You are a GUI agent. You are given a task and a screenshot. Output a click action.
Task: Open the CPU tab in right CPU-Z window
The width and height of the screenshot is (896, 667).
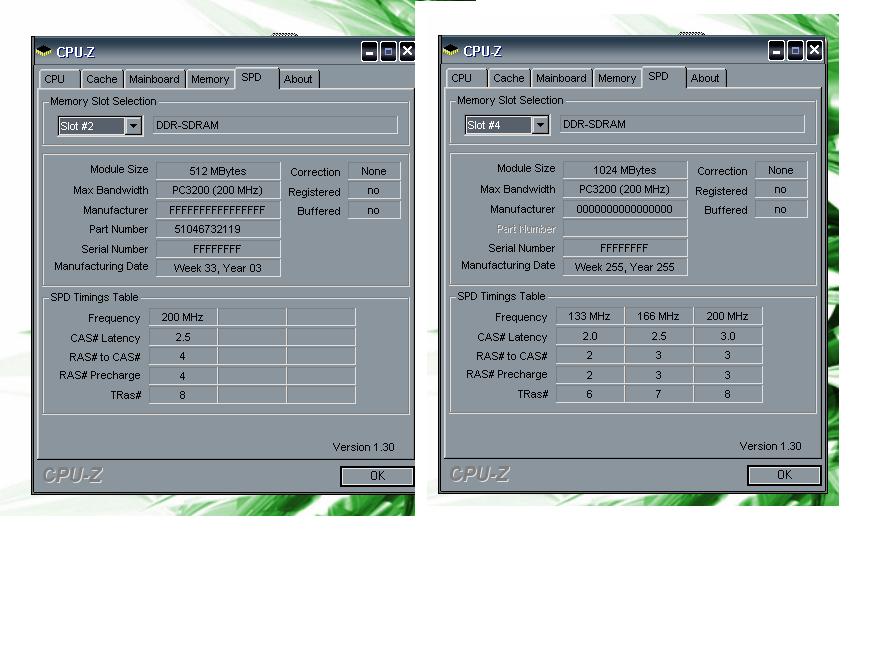(466, 78)
